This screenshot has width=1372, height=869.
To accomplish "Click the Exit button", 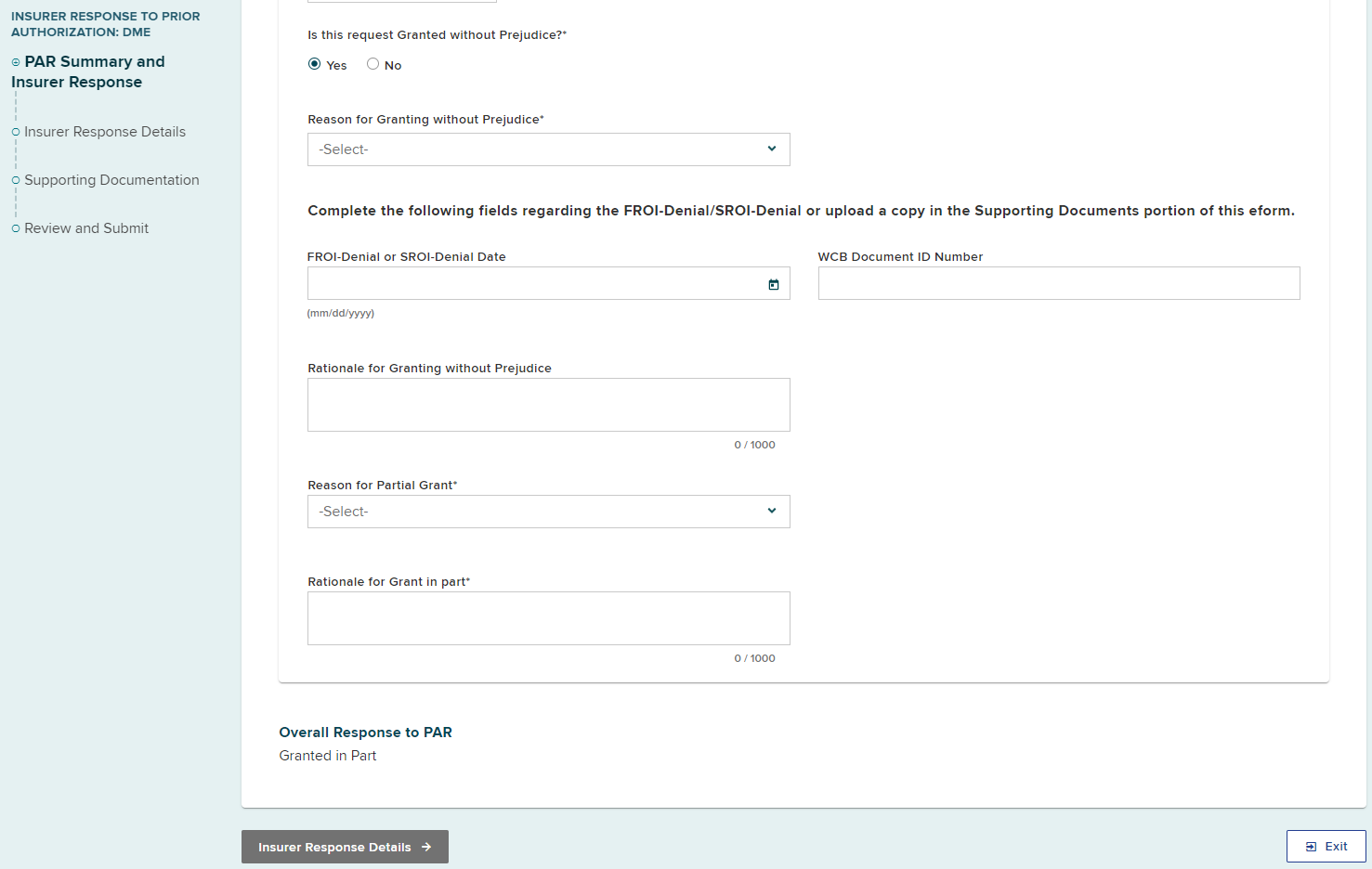I will (x=1326, y=847).
